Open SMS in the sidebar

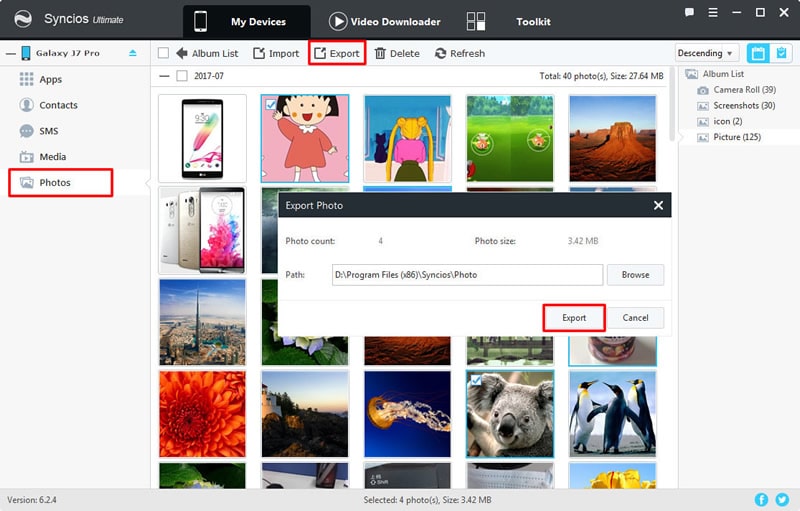click(48, 131)
